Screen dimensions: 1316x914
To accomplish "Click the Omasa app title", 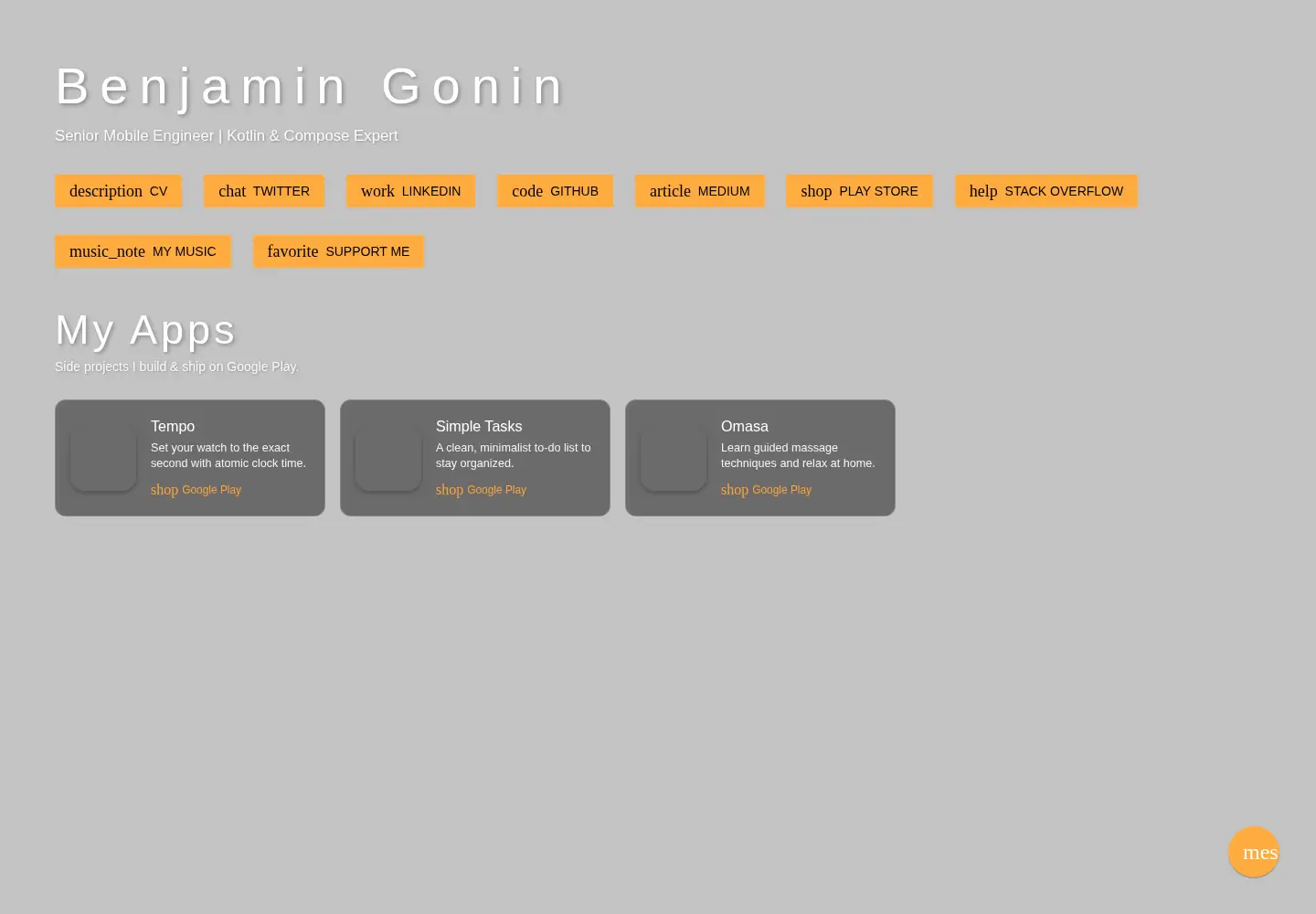I will click(745, 426).
